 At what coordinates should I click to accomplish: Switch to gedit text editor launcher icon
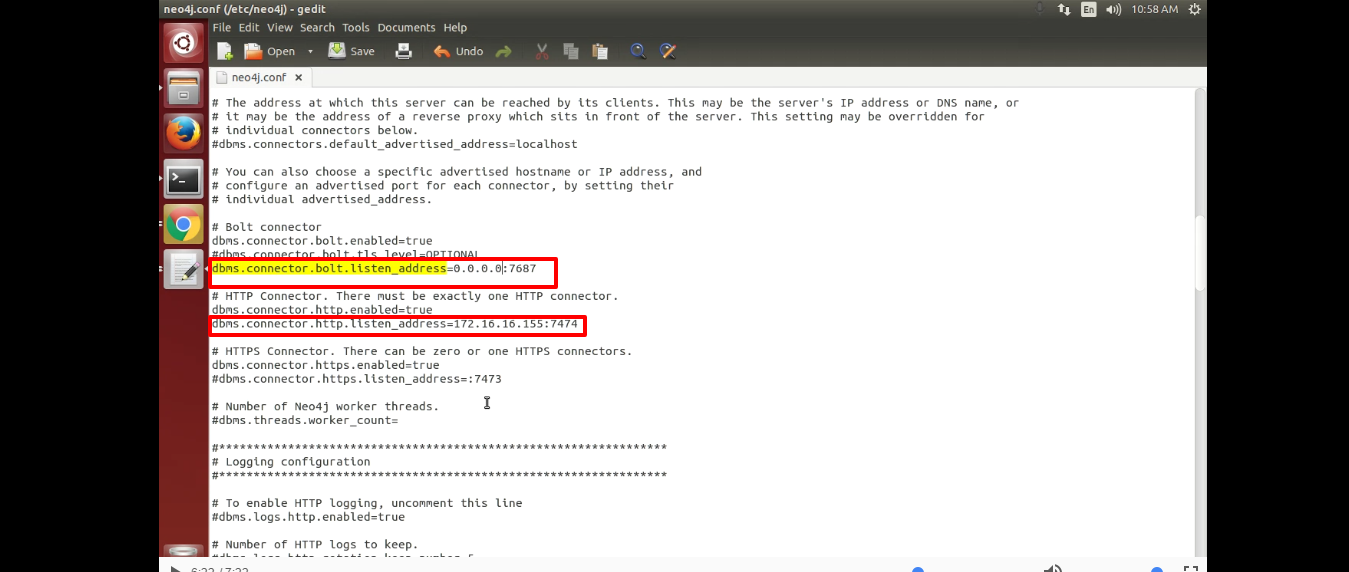(x=183, y=270)
